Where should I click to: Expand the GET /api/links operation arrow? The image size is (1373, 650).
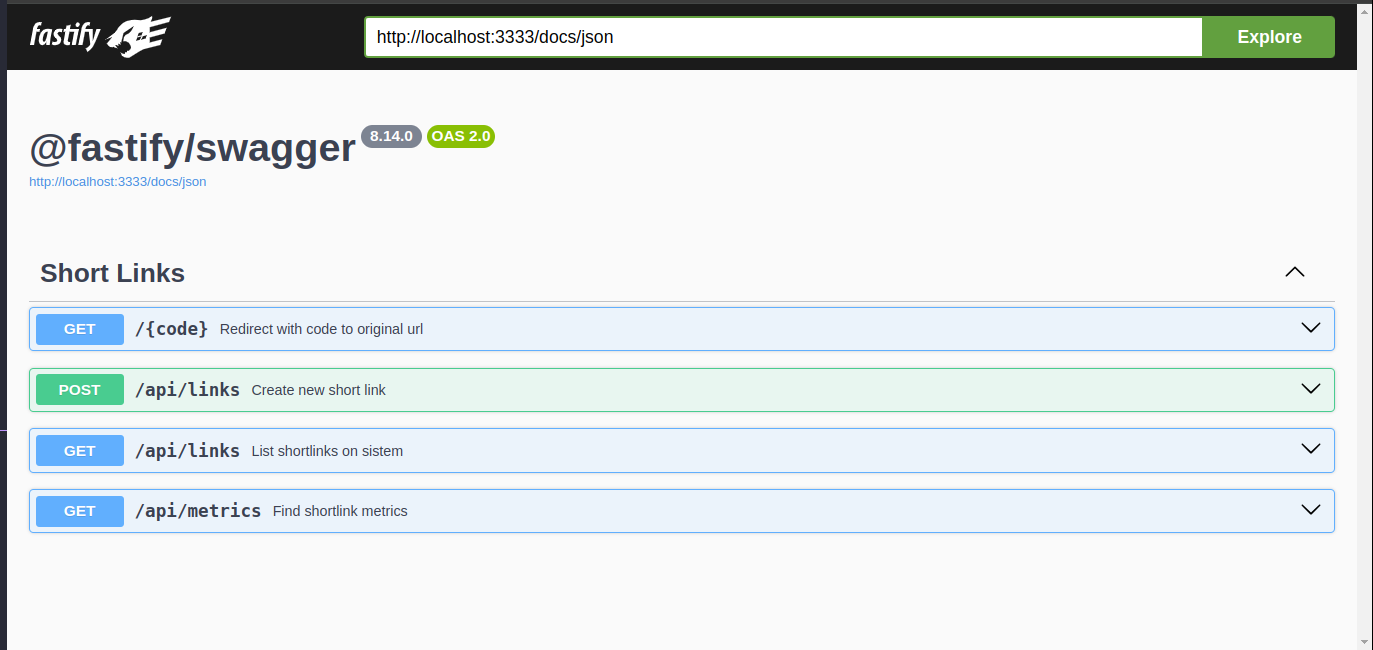point(1311,449)
